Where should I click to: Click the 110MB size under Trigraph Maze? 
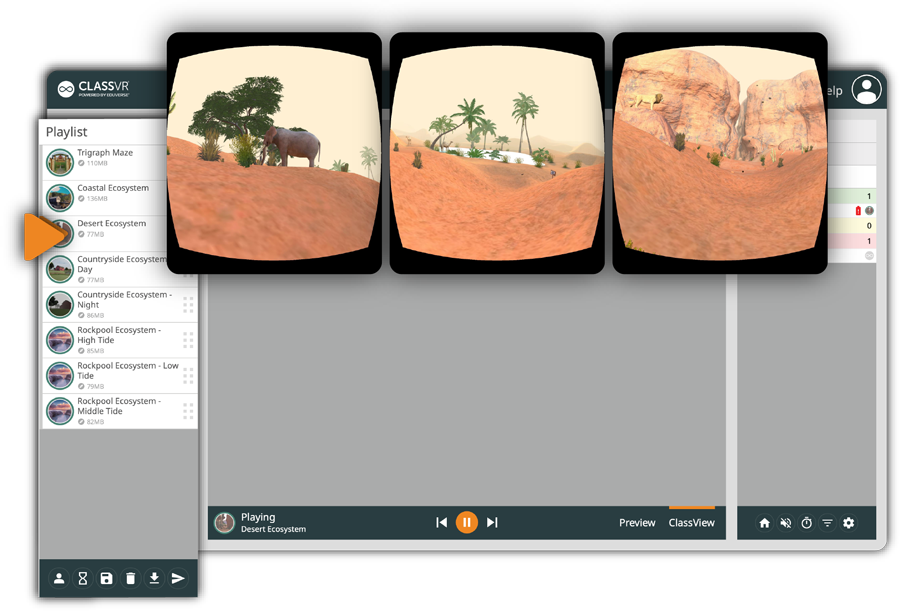click(x=97, y=163)
